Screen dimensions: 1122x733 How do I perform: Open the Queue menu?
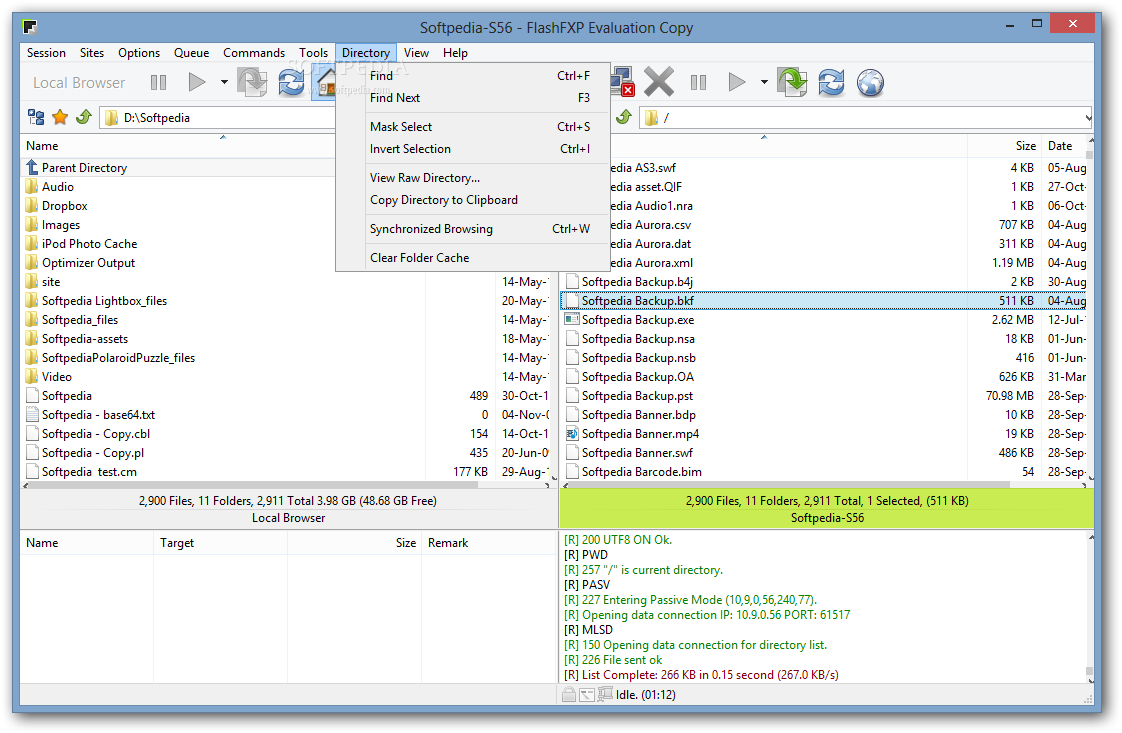pyautogui.click(x=191, y=53)
